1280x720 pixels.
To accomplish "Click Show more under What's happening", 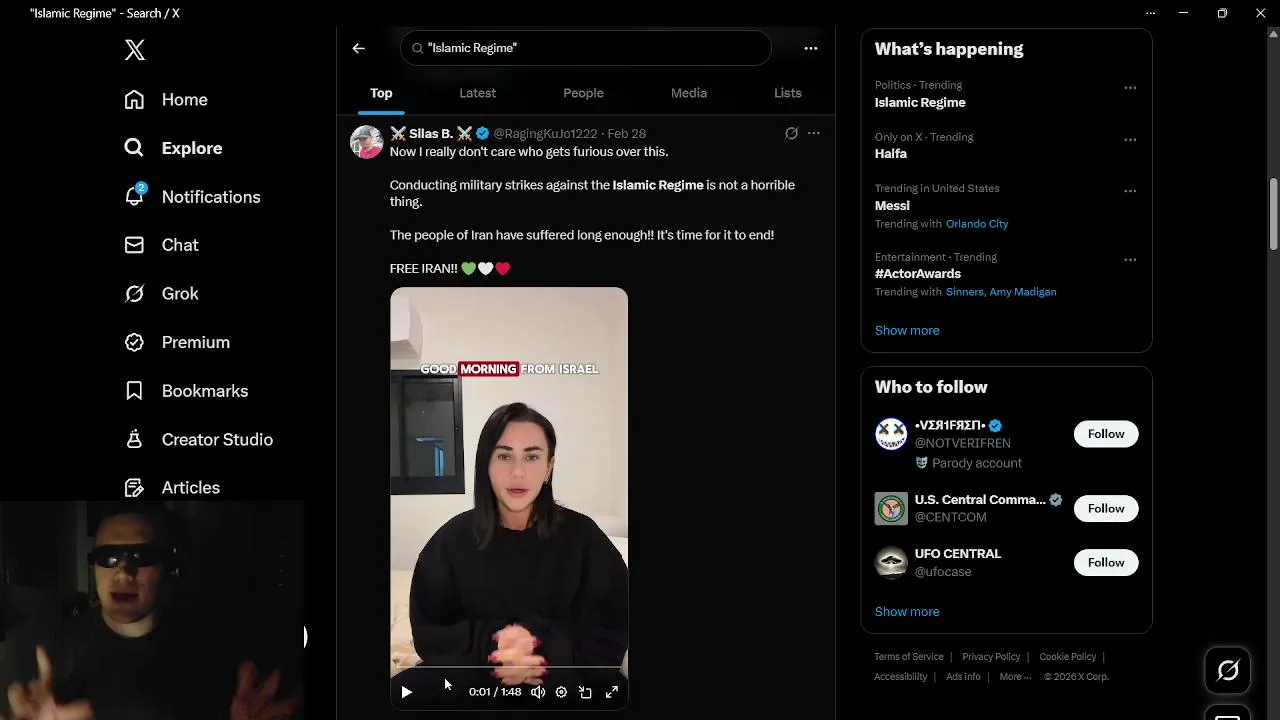I will tap(907, 330).
